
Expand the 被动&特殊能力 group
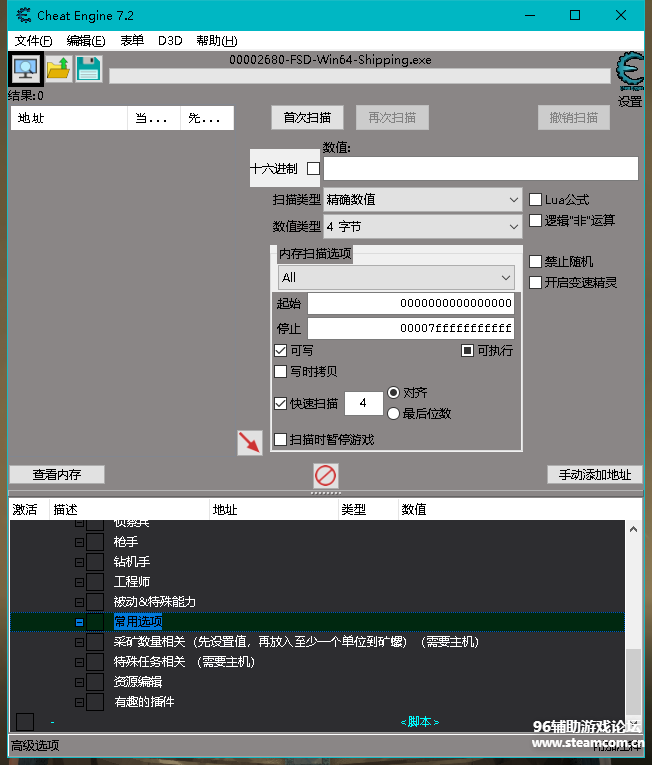pos(80,602)
